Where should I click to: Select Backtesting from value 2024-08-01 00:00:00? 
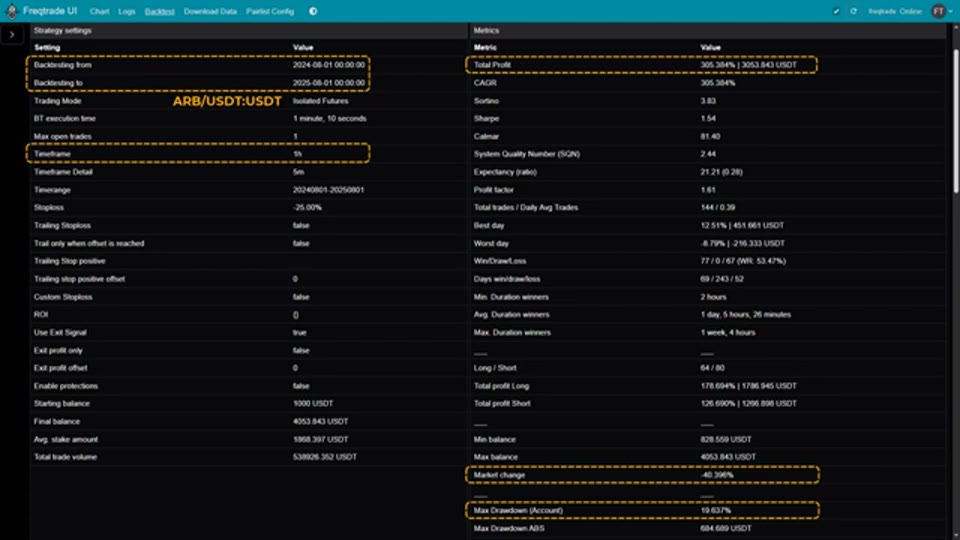[x=329, y=65]
